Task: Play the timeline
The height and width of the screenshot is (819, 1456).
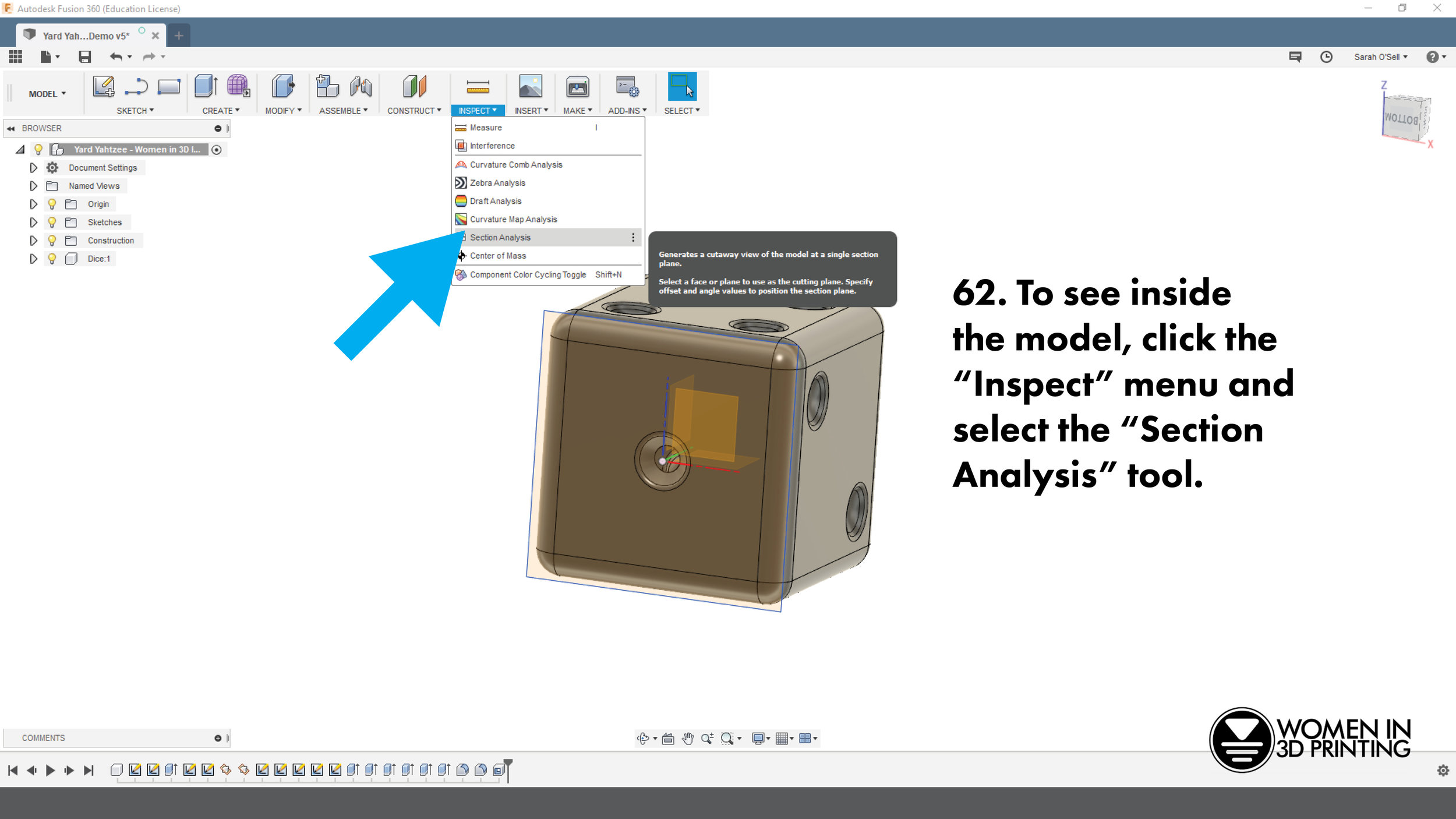Action: tap(50, 770)
